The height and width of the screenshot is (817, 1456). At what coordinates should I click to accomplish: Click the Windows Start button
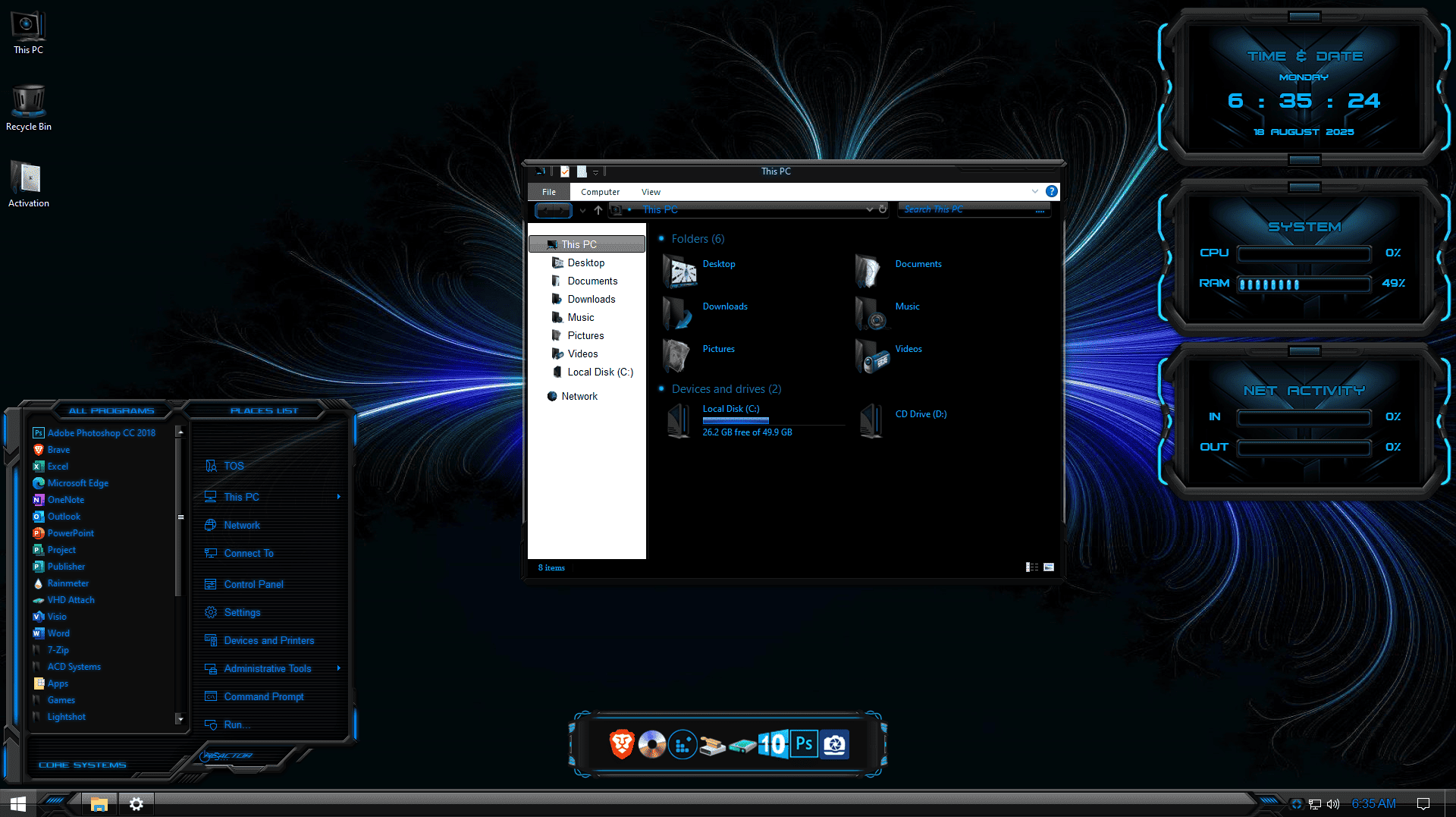(x=18, y=803)
